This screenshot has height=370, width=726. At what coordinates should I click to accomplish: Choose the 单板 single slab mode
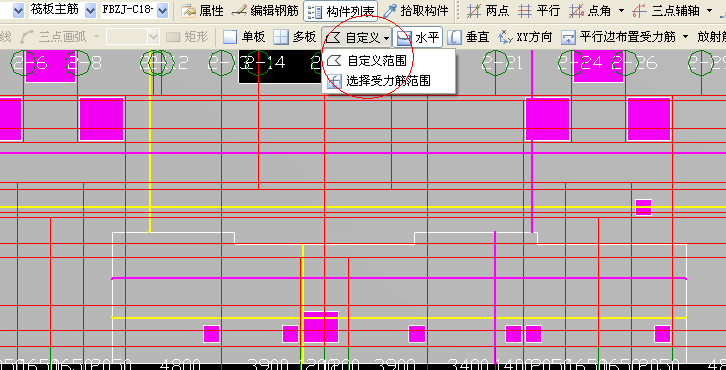[x=243, y=37]
